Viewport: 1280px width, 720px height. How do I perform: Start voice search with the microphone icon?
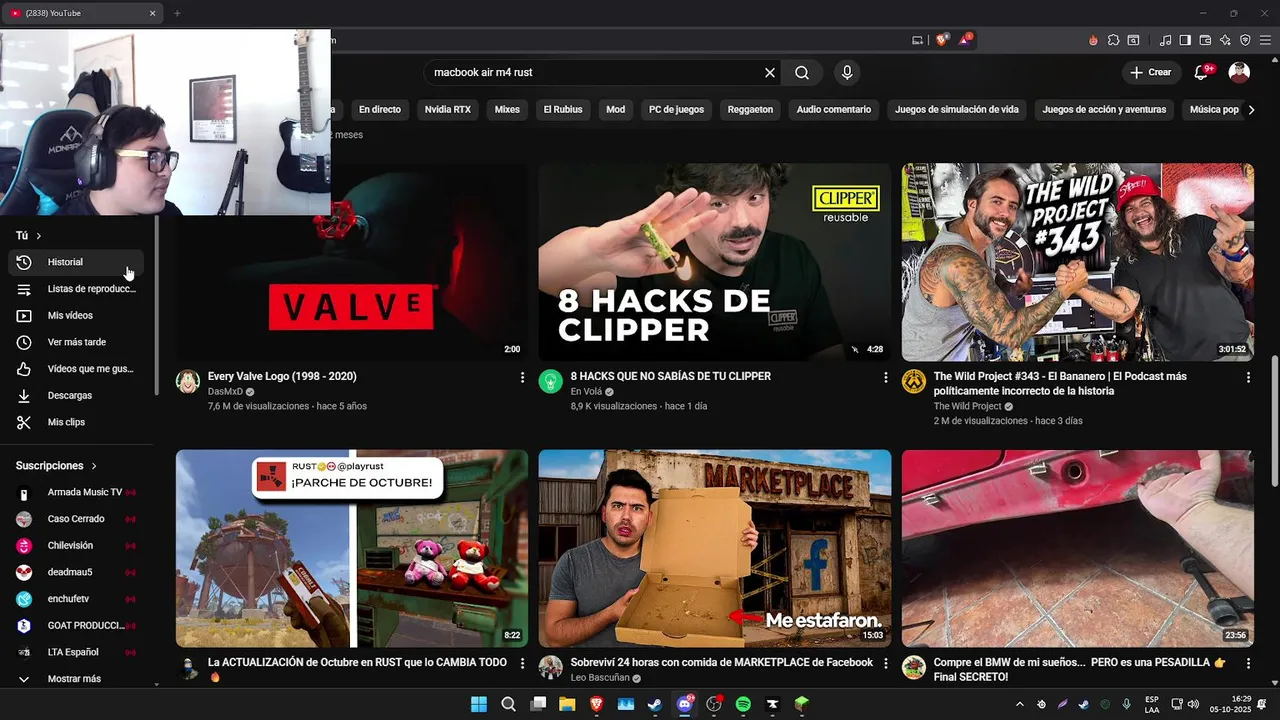847,73
